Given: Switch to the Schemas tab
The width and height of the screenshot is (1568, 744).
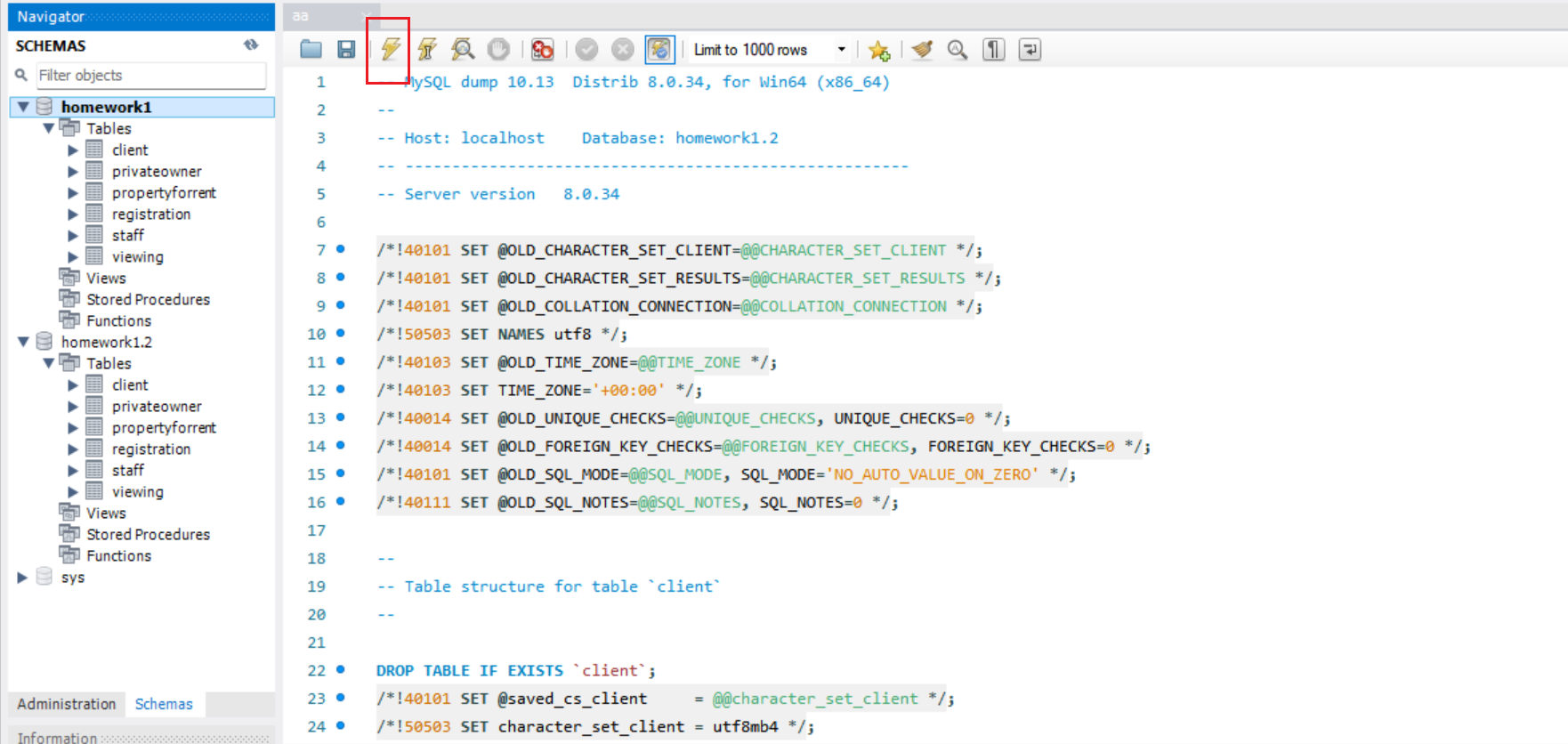Looking at the screenshot, I should coord(164,704).
